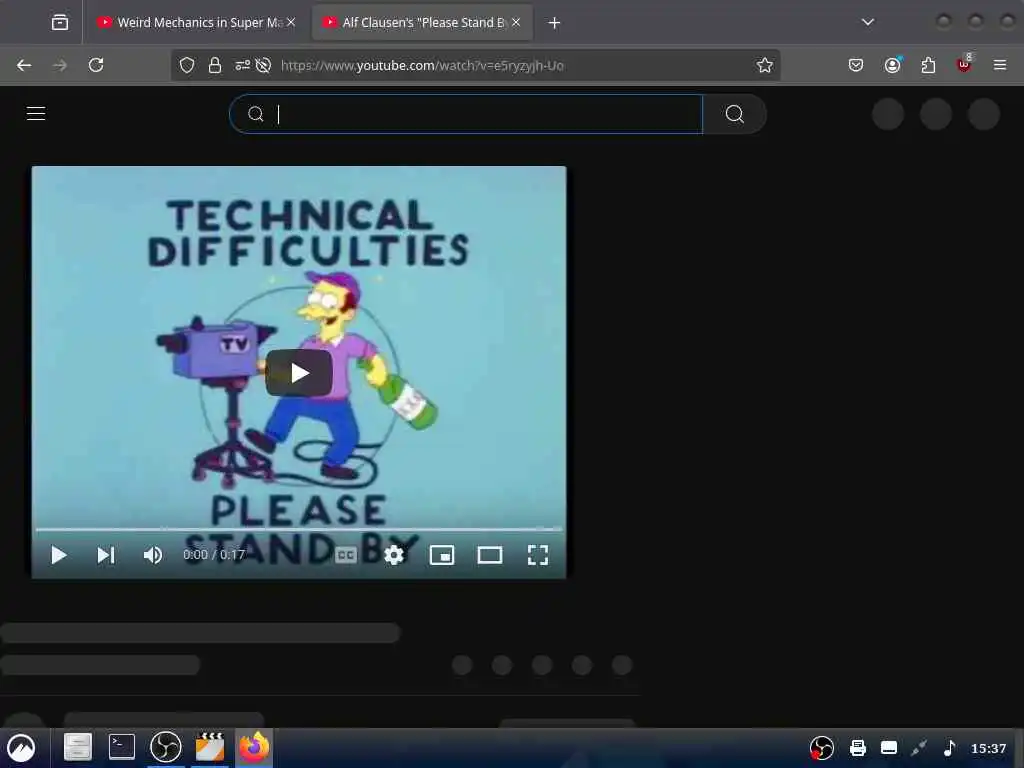Play video from control bar play icon
The width and height of the screenshot is (1024, 768).
[59, 555]
